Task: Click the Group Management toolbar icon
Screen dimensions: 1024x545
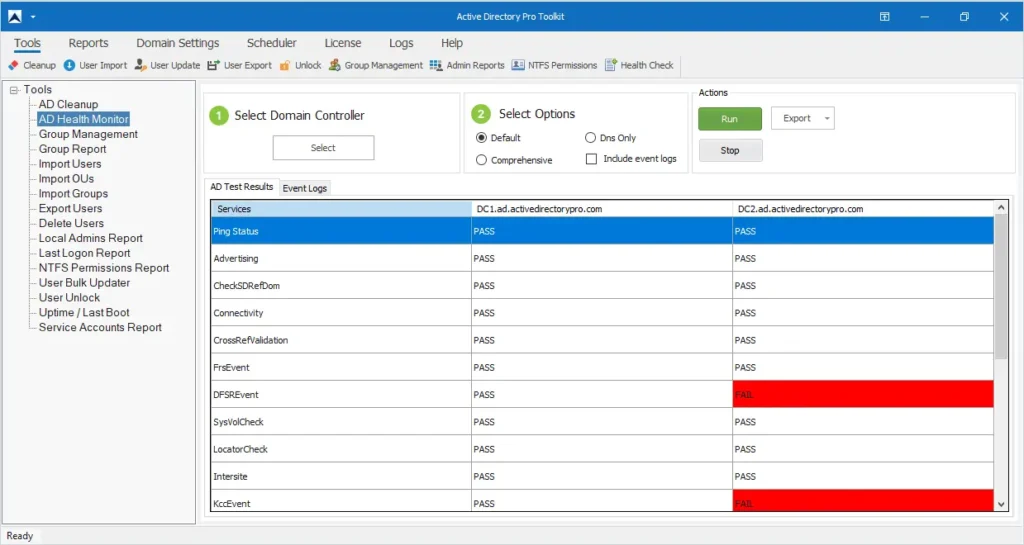Action: (x=334, y=65)
